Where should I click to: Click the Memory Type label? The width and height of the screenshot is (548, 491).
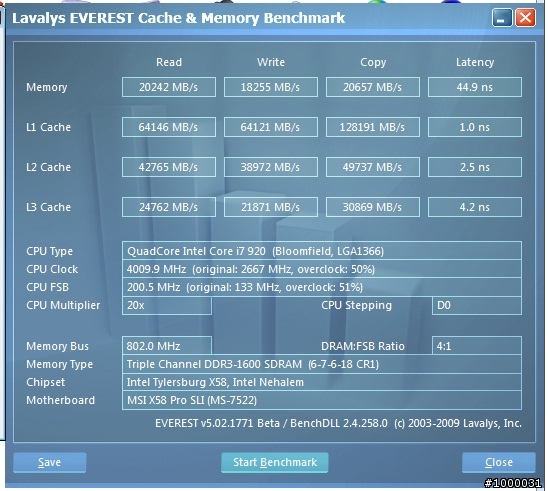click(x=59, y=364)
